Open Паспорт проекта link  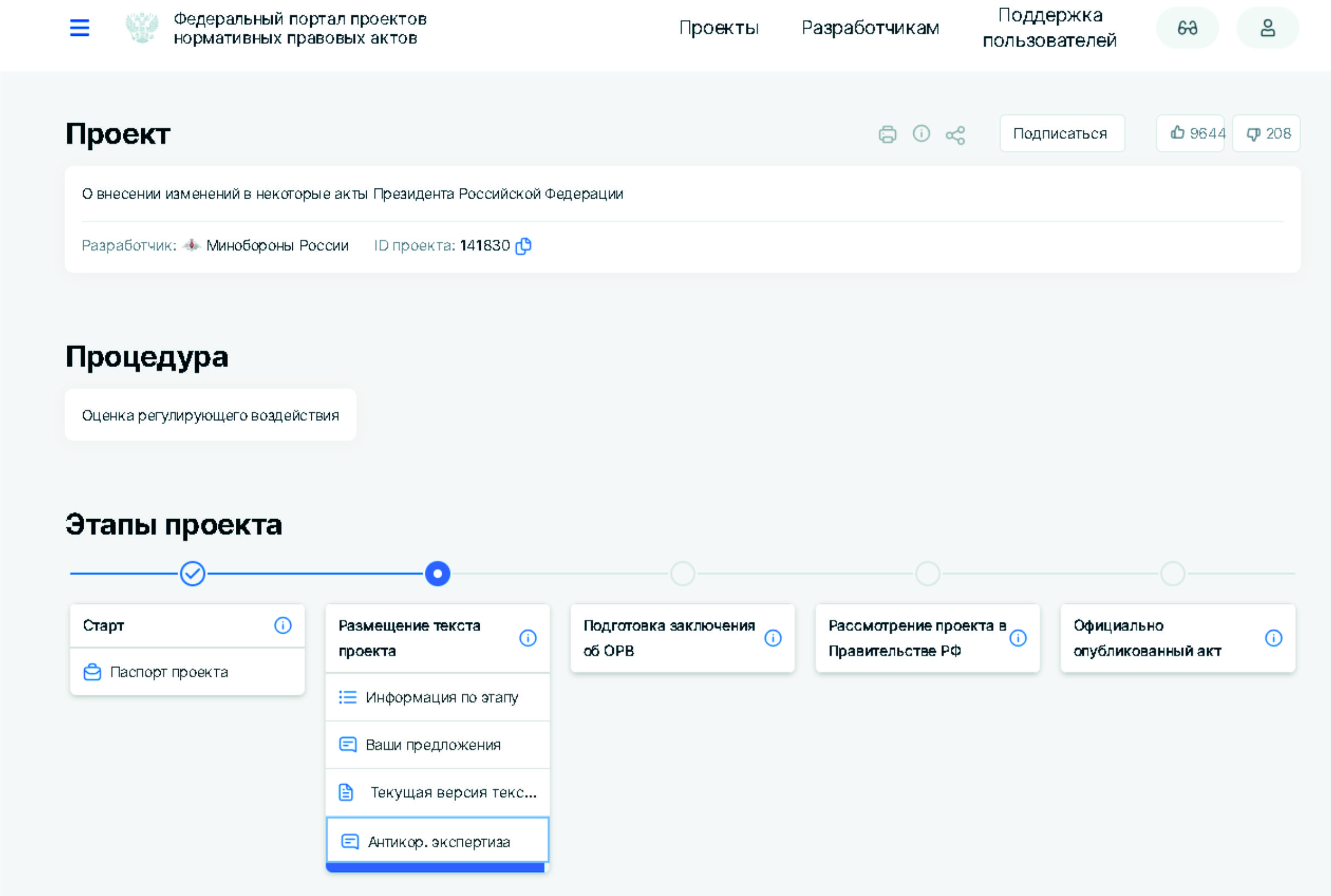[x=168, y=672]
